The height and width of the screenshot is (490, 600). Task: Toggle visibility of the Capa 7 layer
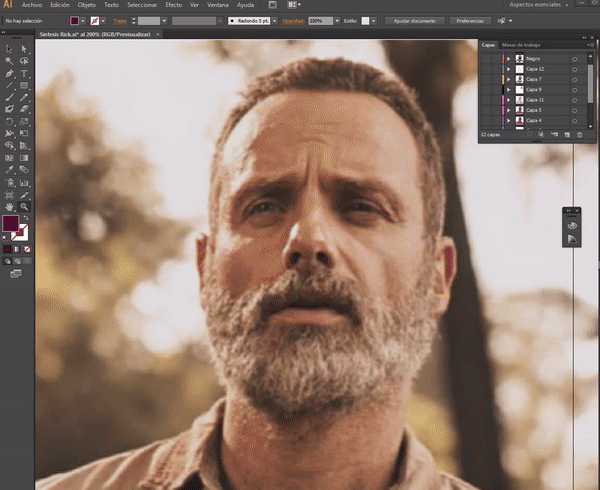486,79
